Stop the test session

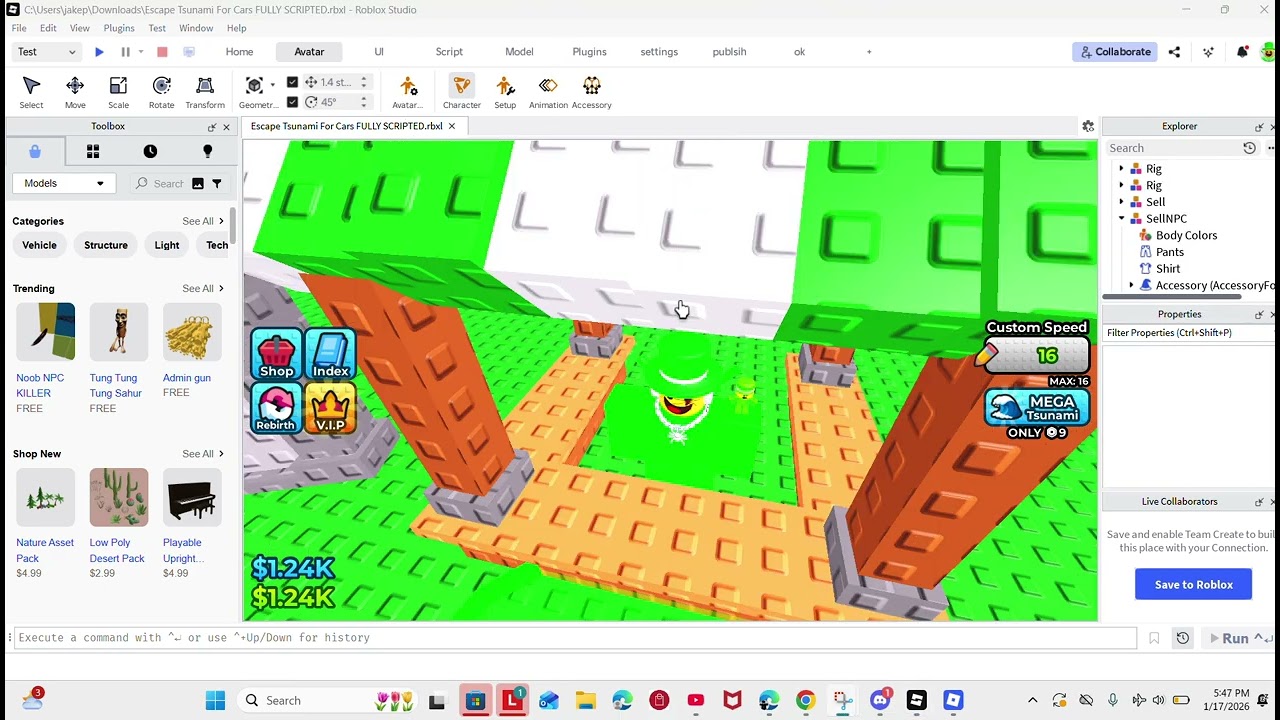[162, 52]
